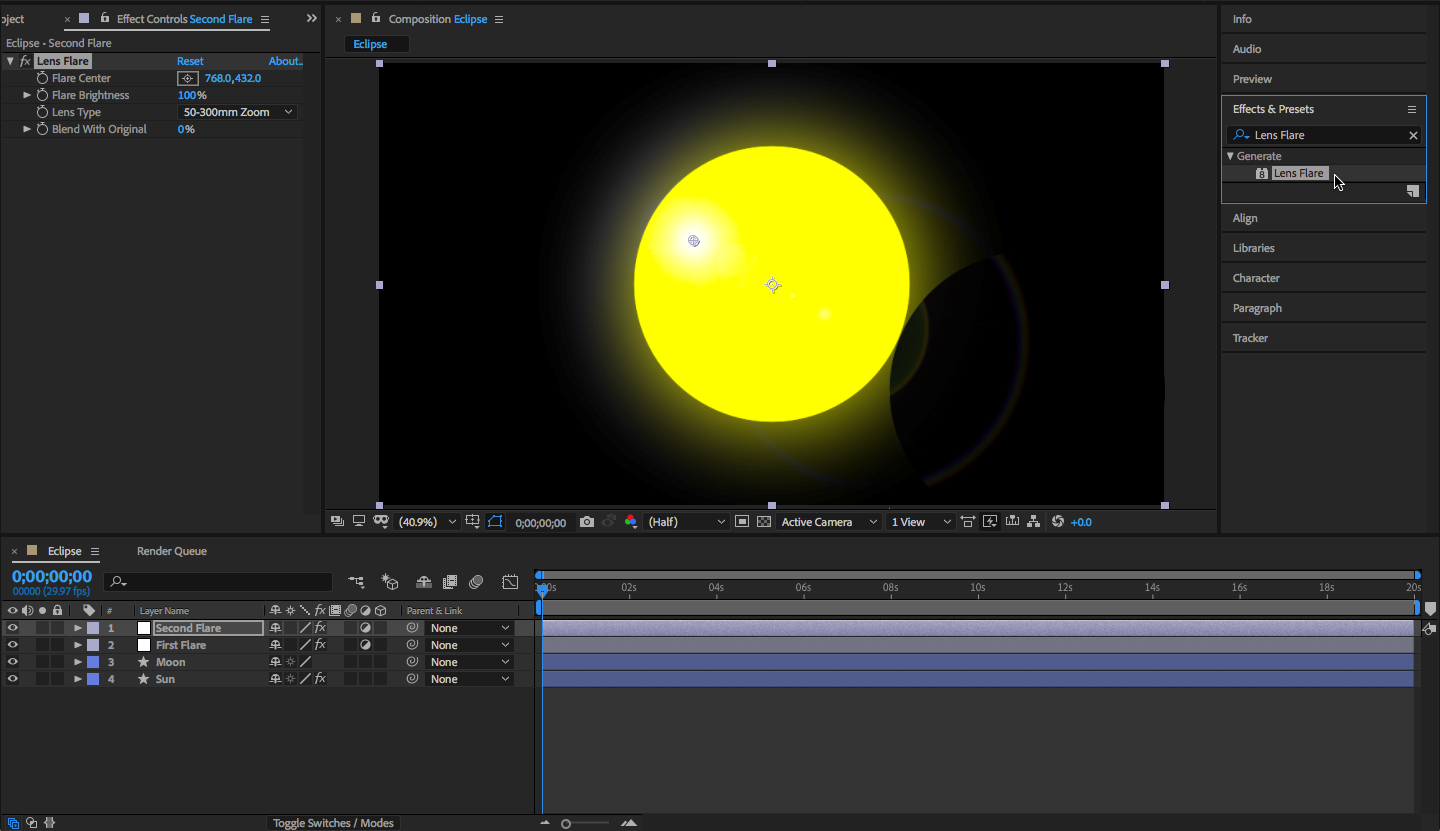
Task: Open the resolution (Half) dropdown
Action: [x=687, y=522]
